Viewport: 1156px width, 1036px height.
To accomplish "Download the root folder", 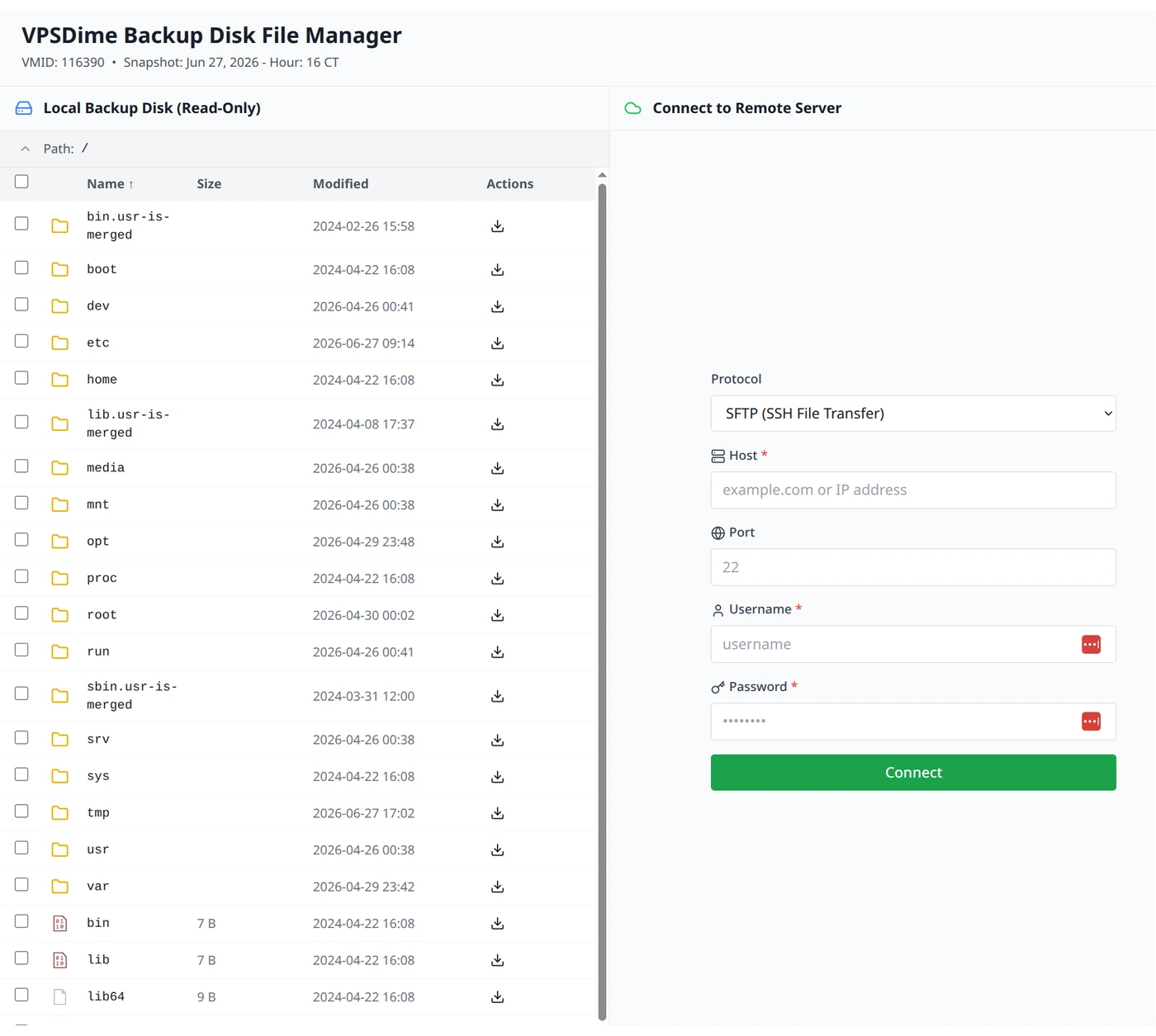I will point(497,615).
